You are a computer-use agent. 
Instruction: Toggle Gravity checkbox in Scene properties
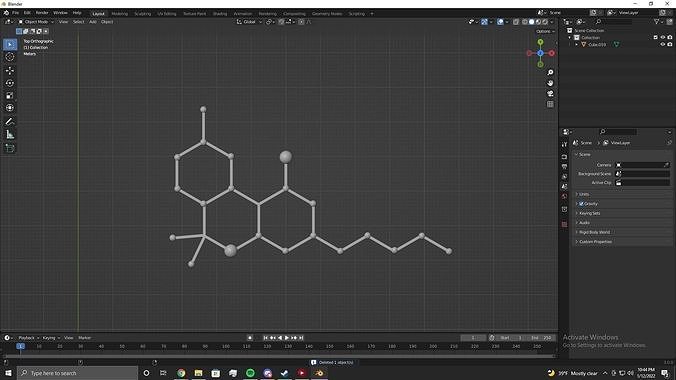581,204
